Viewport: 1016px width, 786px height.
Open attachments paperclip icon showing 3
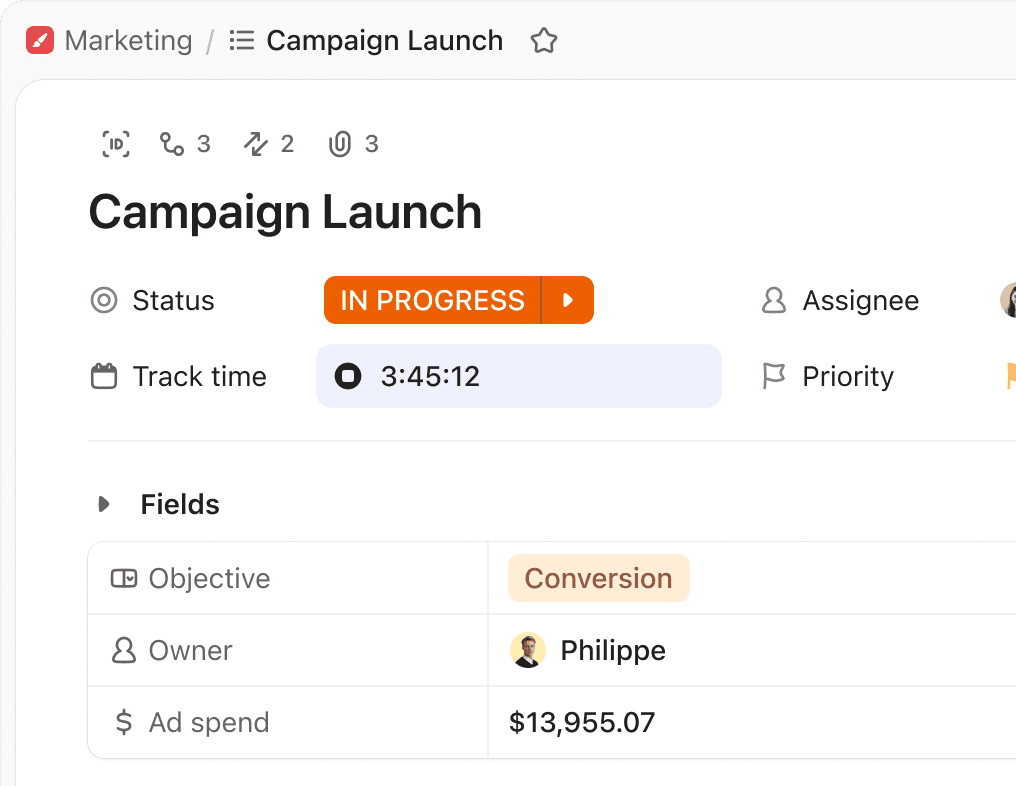[353, 144]
